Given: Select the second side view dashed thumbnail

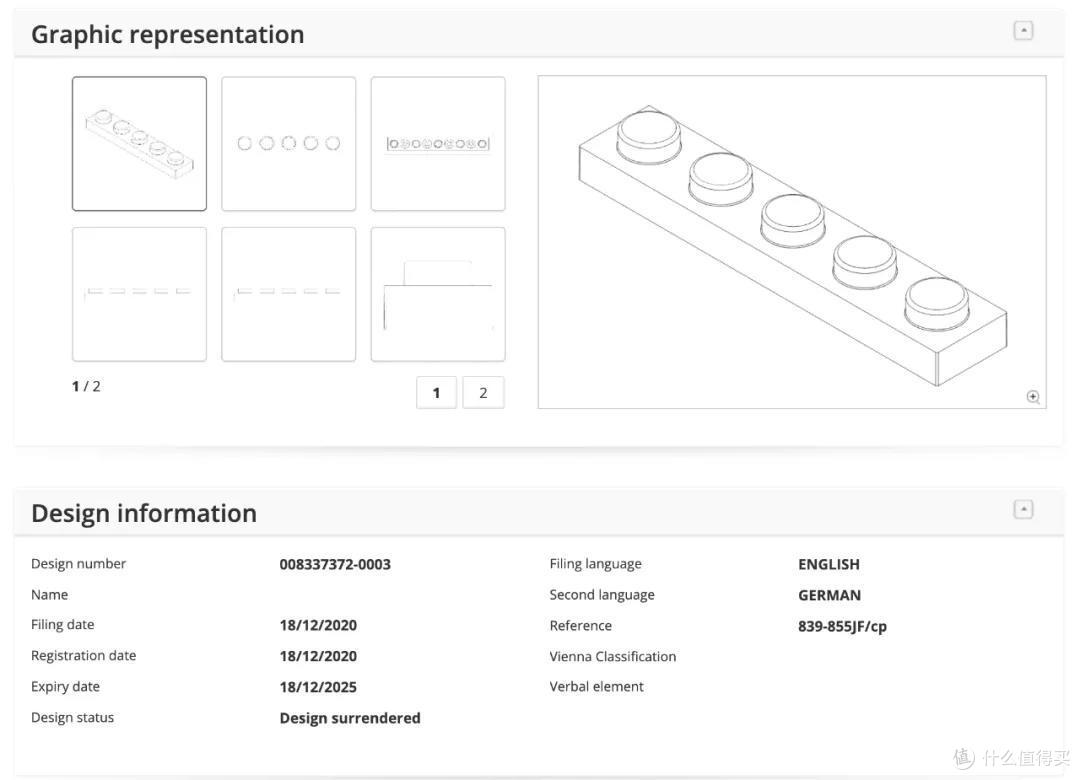Looking at the screenshot, I should 289,294.
